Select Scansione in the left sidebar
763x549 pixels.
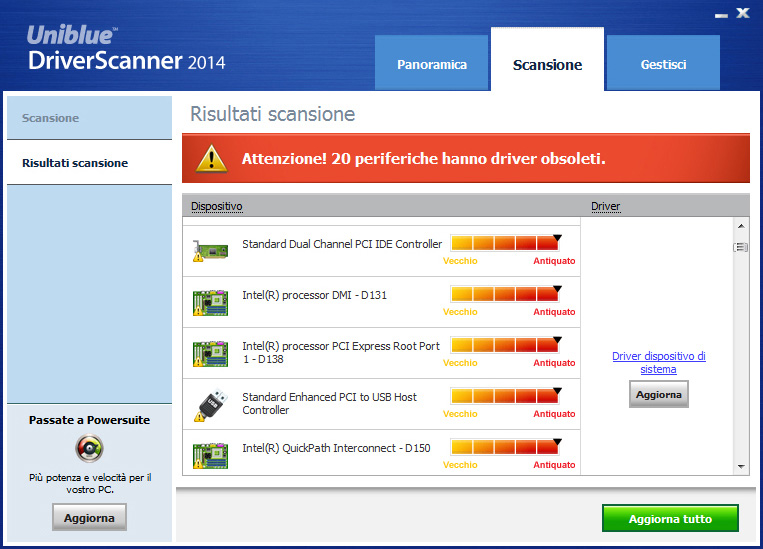pos(50,118)
